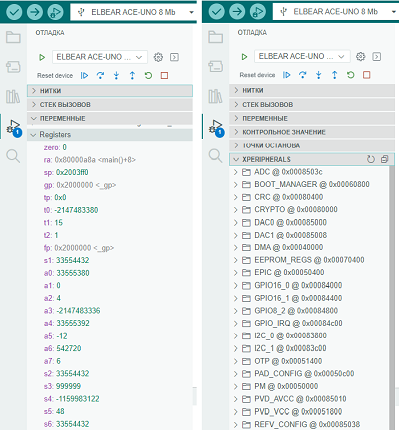Image resolution: width=399 pixels, height=430 pixels.
Task: Open board selector dropdown in left window
Action: [x=133, y=12]
